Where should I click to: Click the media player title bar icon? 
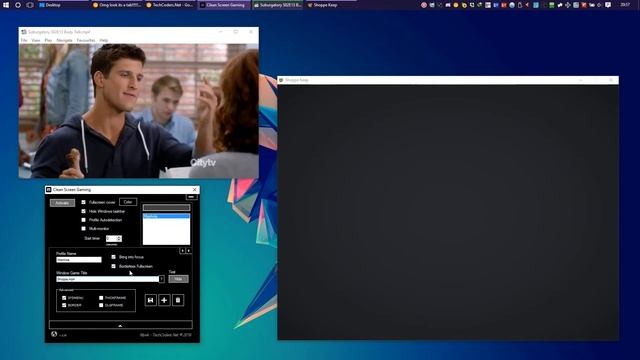(x=24, y=31)
